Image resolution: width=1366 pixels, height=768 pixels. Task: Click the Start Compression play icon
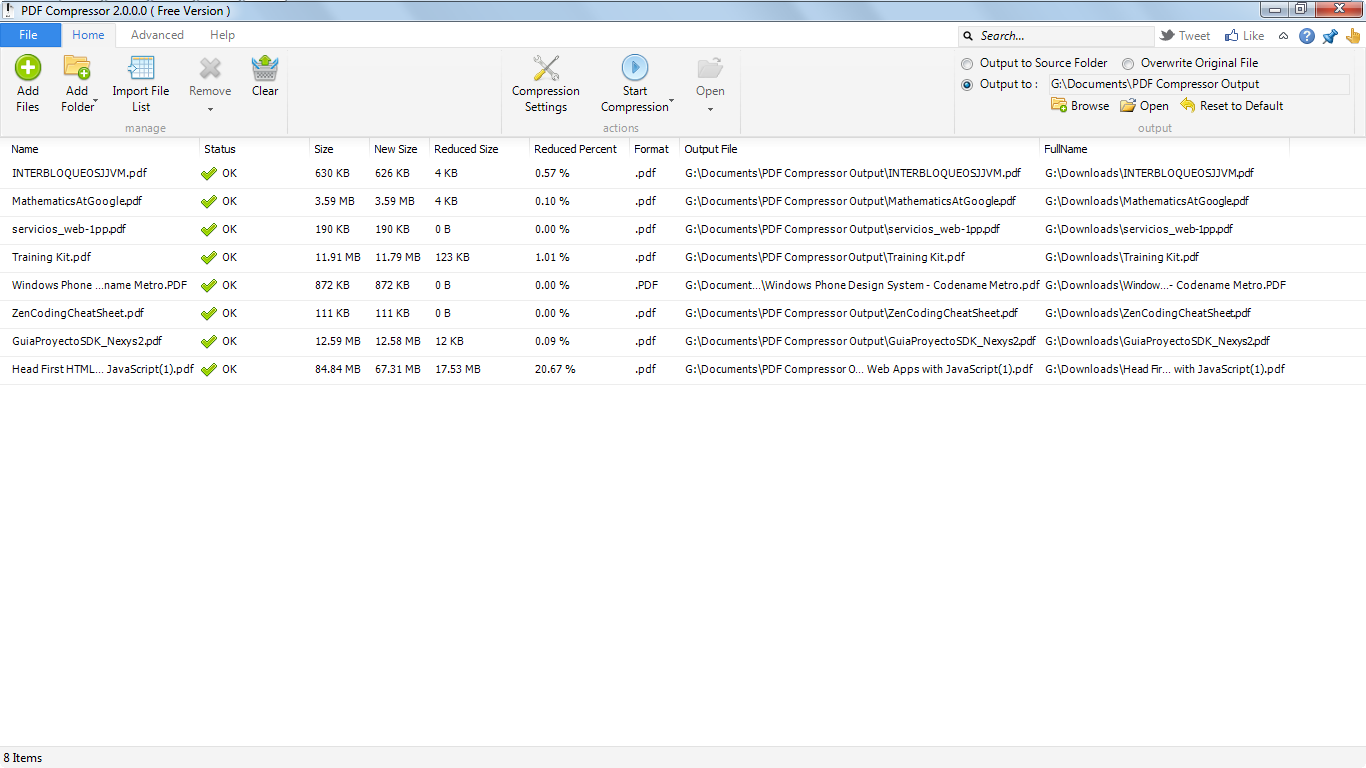click(635, 68)
